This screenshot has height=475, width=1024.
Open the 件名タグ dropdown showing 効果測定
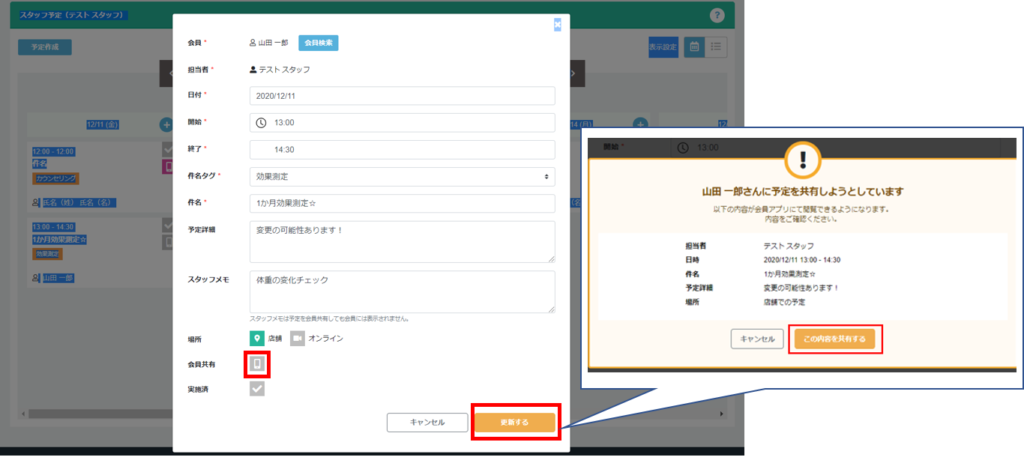point(402,176)
